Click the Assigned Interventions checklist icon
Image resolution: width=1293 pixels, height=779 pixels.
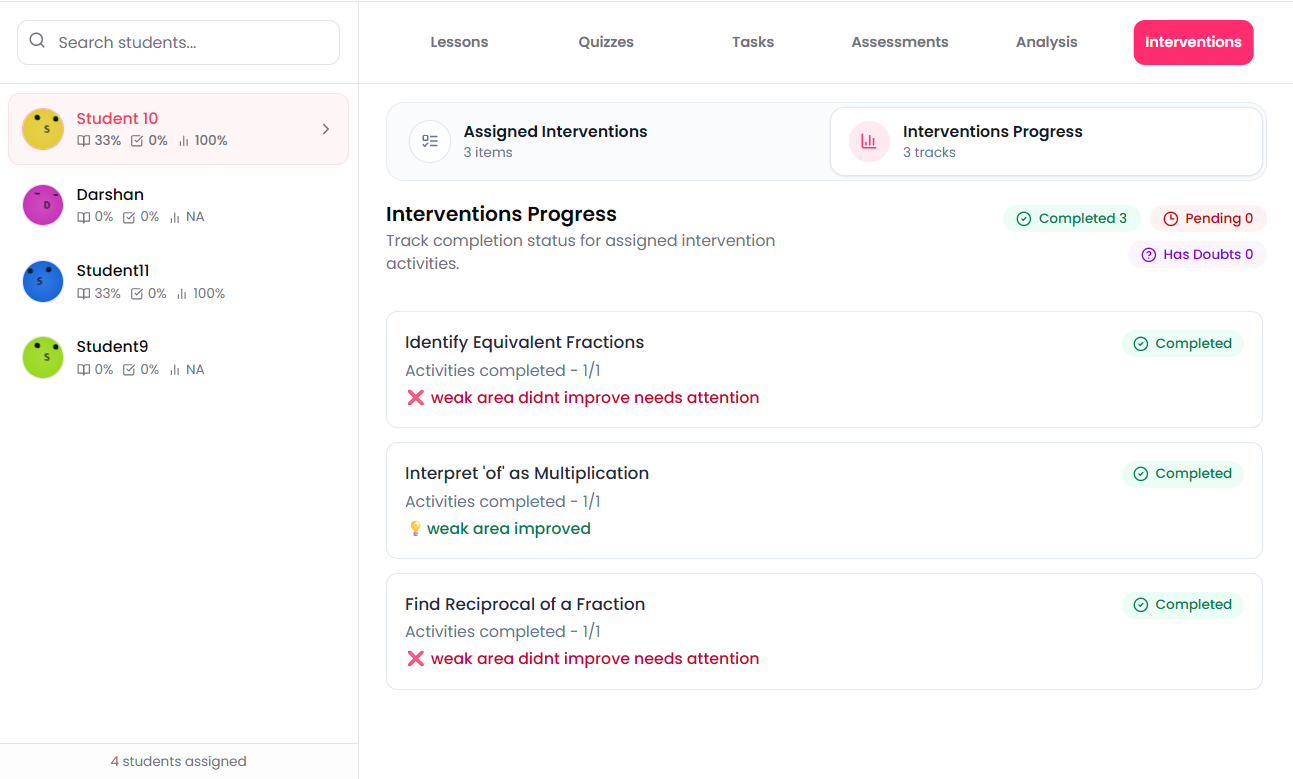coord(430,141)
